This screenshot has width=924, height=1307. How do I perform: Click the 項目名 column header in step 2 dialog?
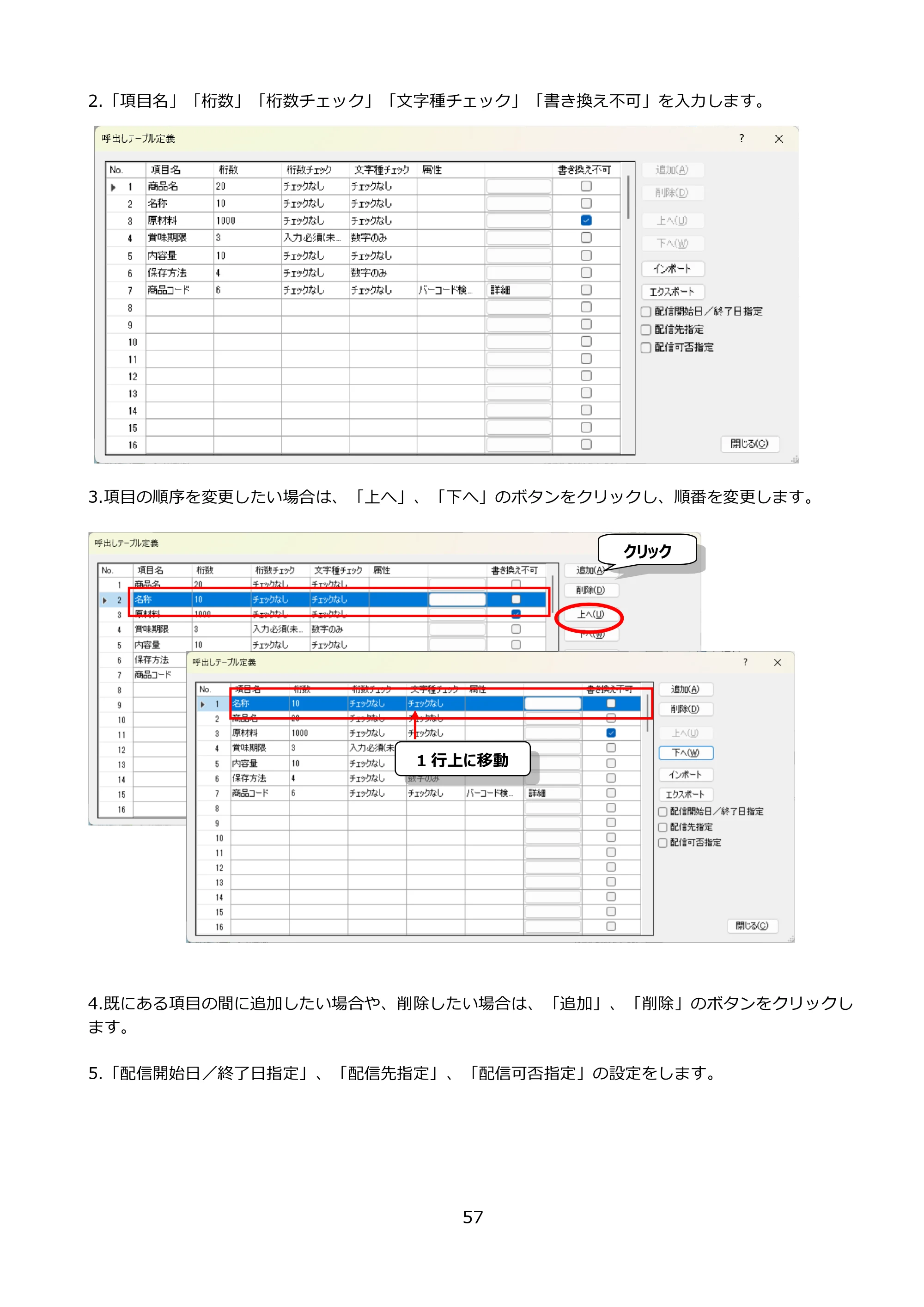click(x=179, y=170)
